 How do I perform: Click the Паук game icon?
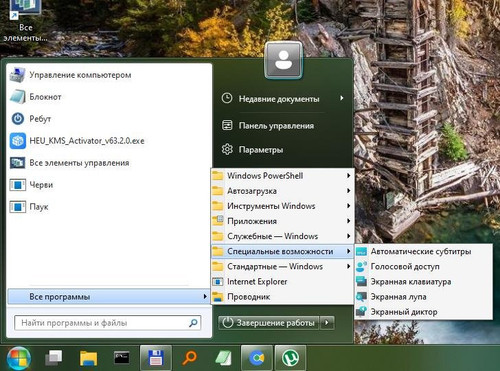coord(17,207)
